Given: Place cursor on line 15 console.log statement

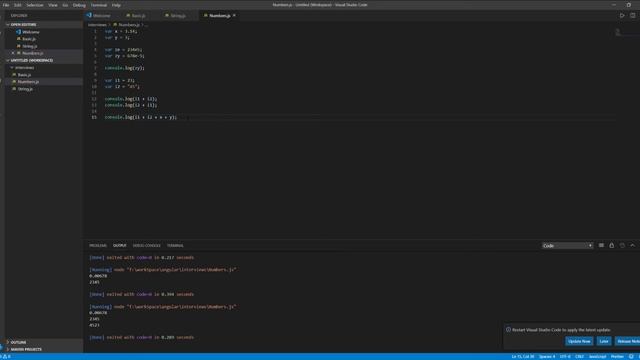Looking at the screenshot, I should pyautogui.click(x=140, y=117).
